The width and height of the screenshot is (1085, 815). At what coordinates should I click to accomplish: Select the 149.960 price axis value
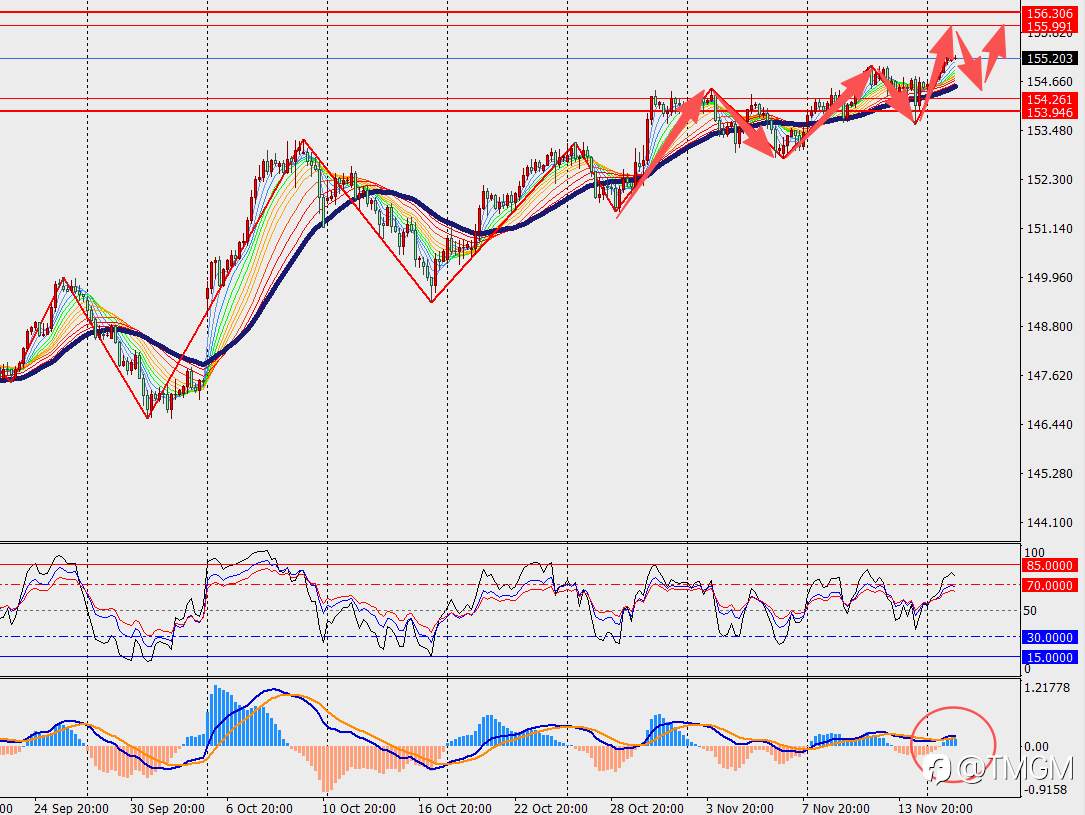point(1050,278)
